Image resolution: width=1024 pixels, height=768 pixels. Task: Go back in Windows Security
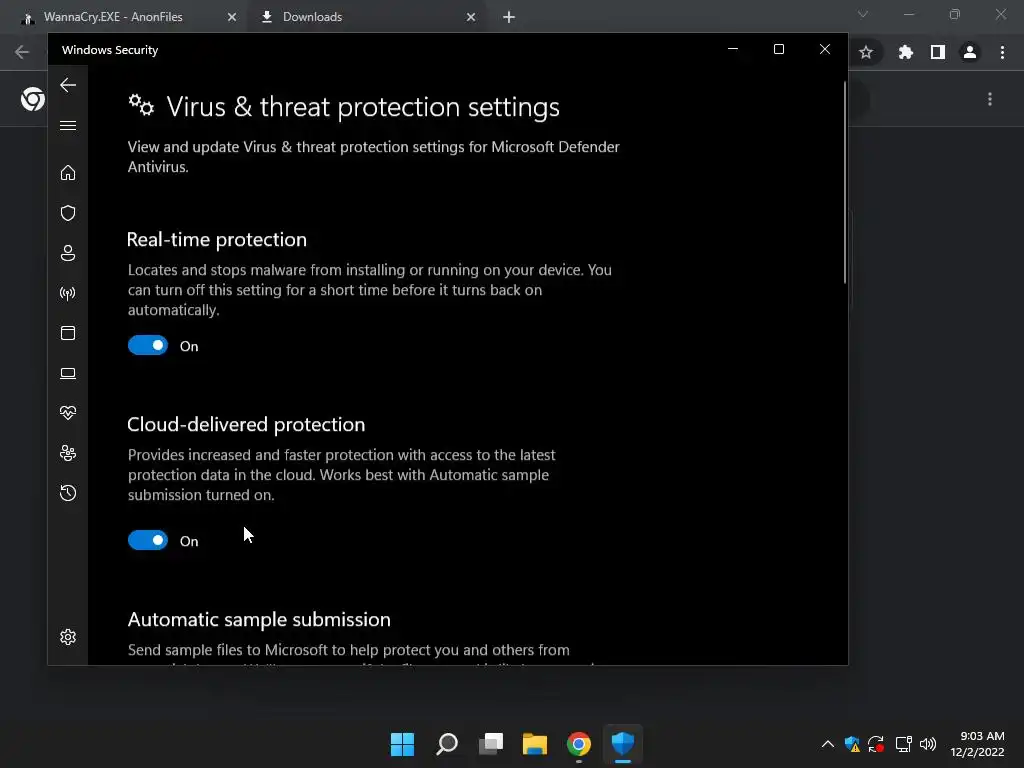click(x=68, y=85)
